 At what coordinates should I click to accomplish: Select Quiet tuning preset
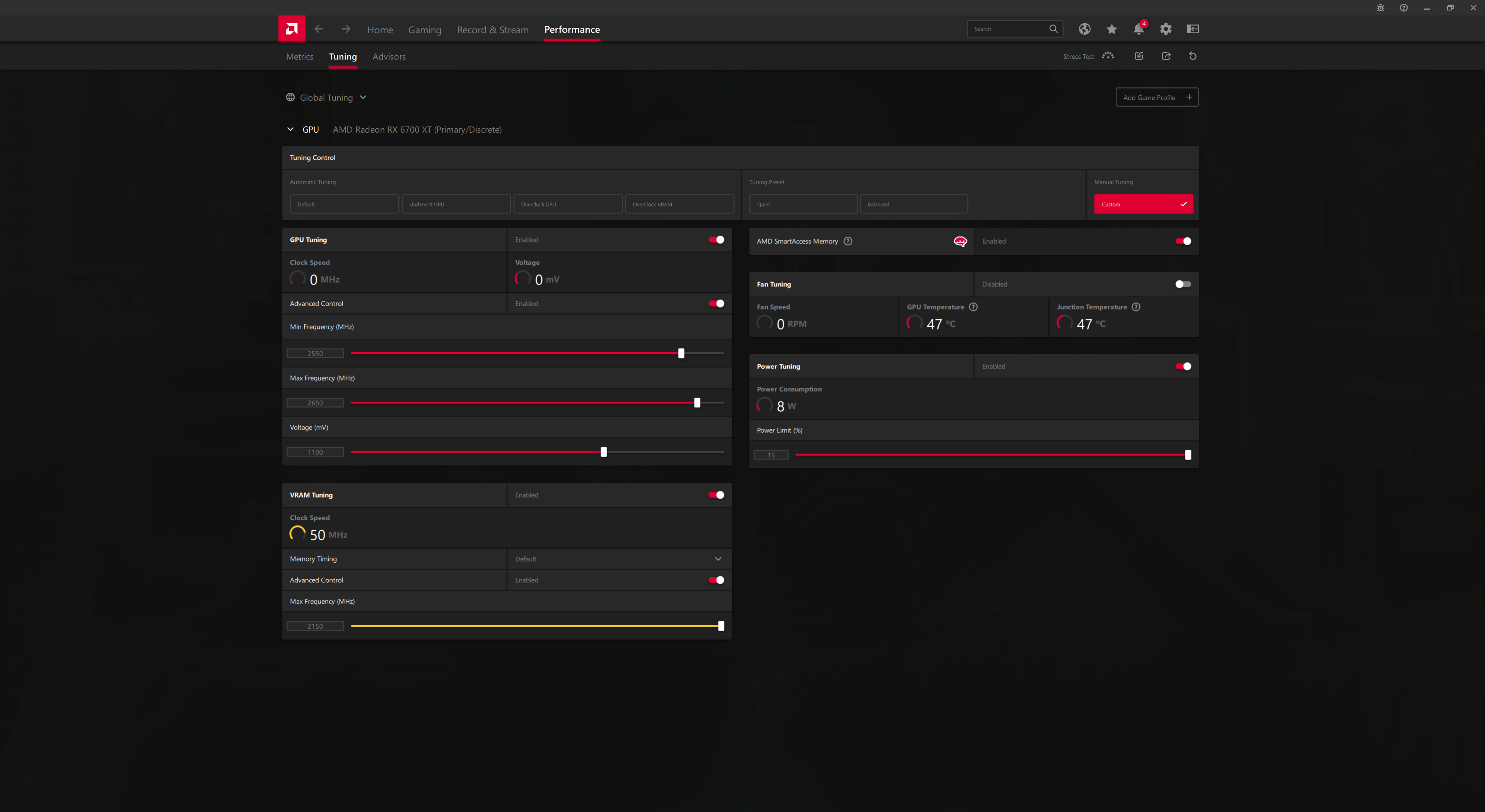803,204
